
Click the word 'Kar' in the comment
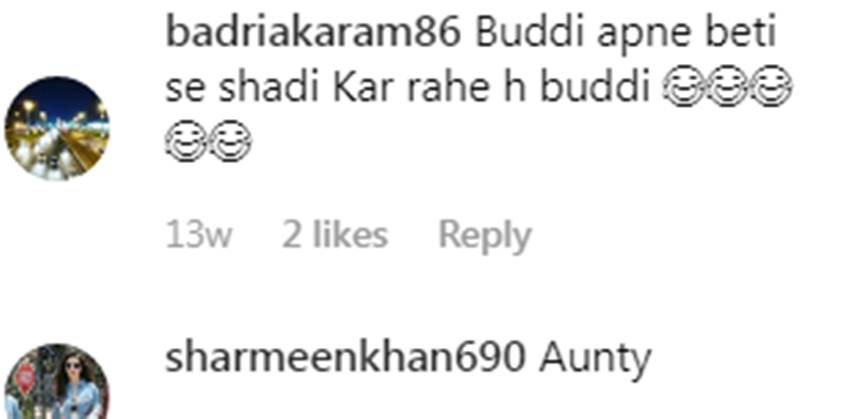tap(365, 88)
